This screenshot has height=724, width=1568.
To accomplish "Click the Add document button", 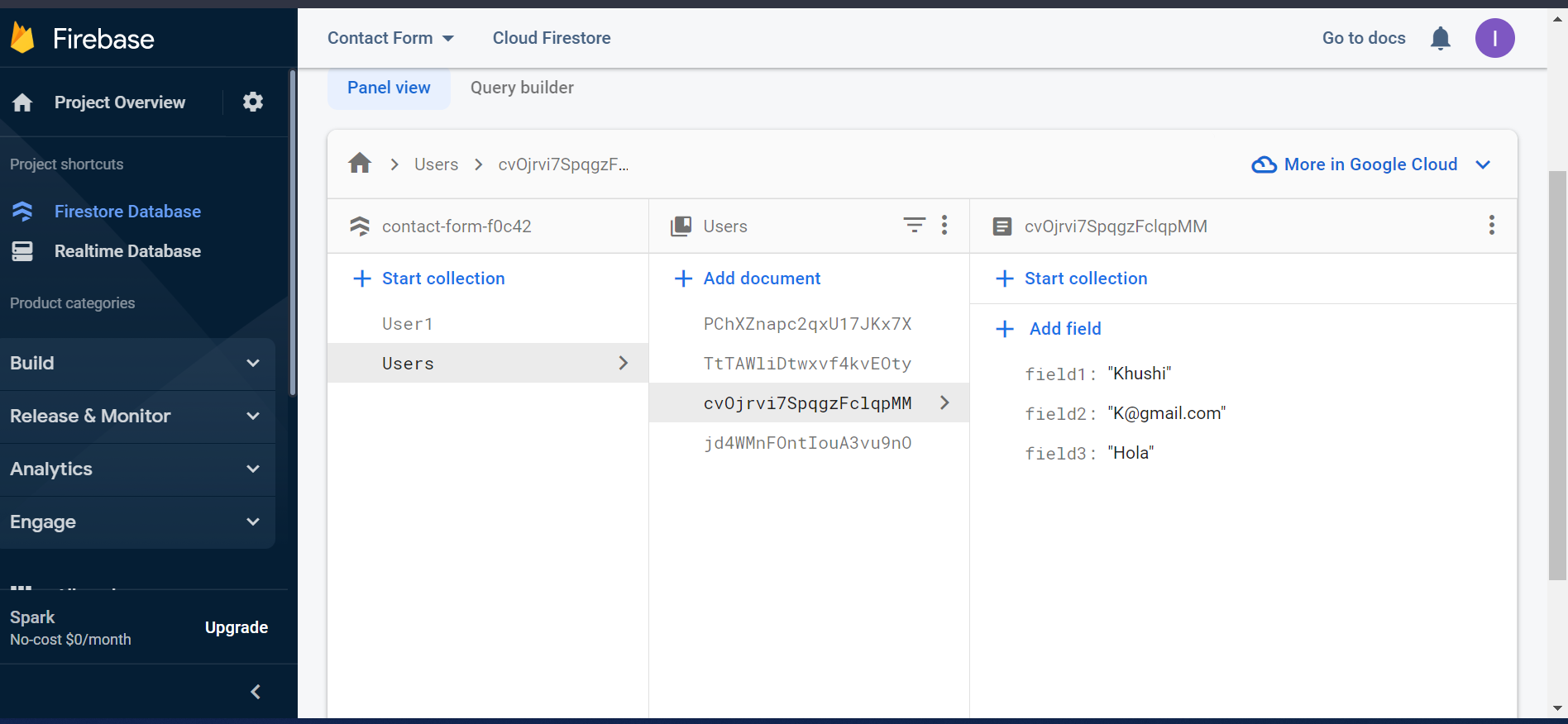I will pos(748,279).
